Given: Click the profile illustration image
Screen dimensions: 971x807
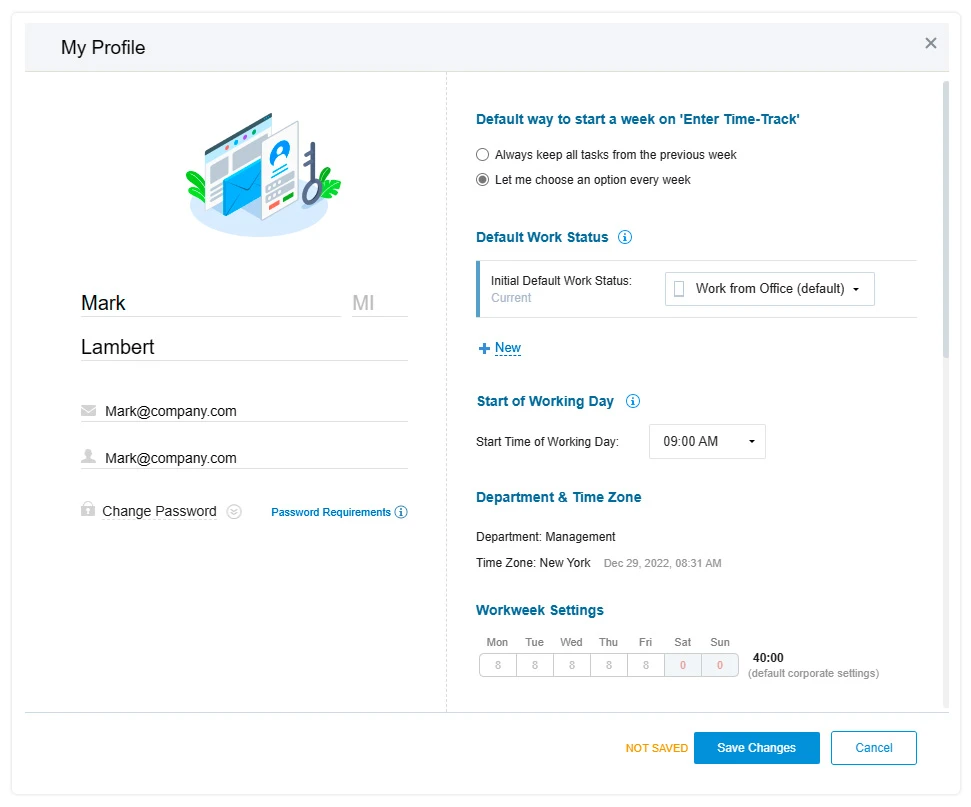Looking at the screenshot, I should coord(263,173).
